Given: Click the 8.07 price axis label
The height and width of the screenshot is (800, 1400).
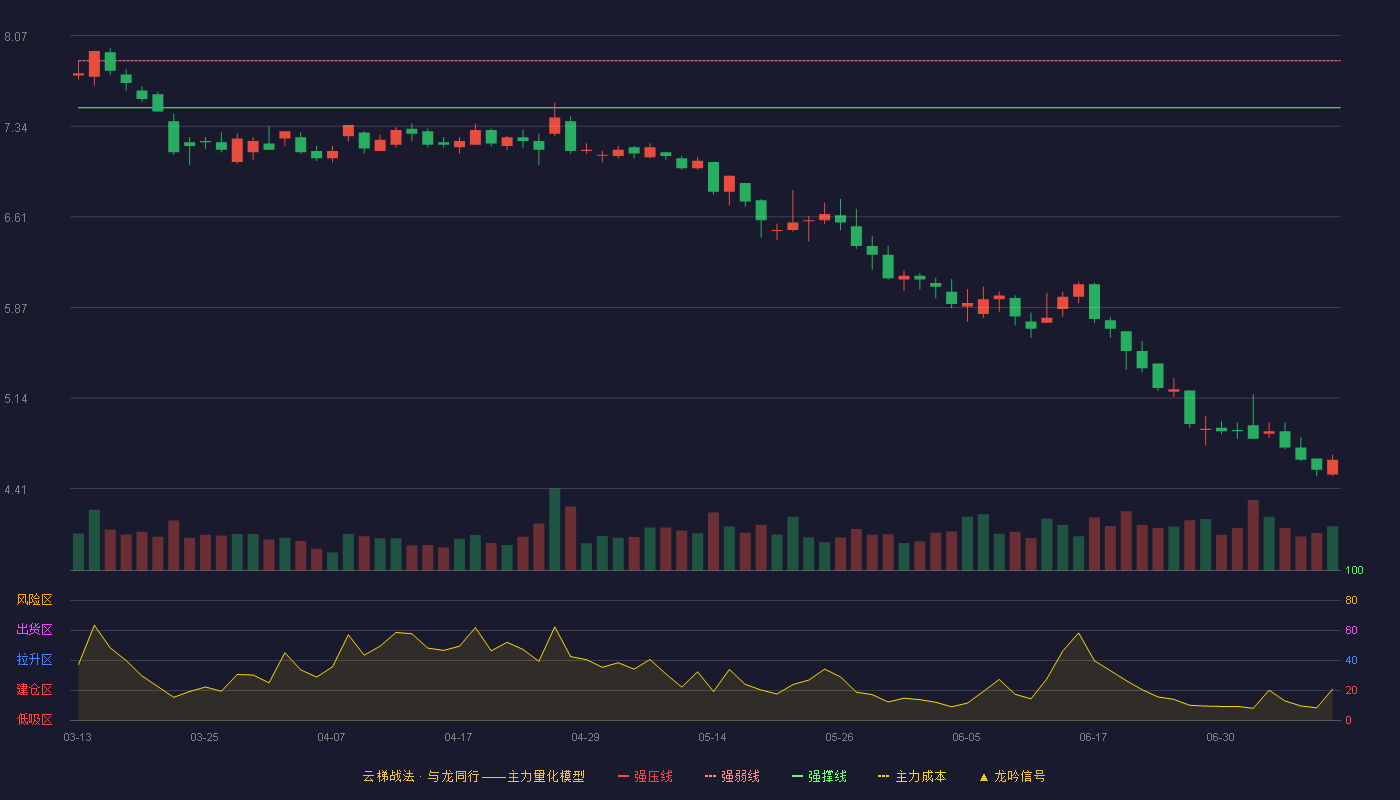Looking at the screenshot, I should tap(16, 37).
